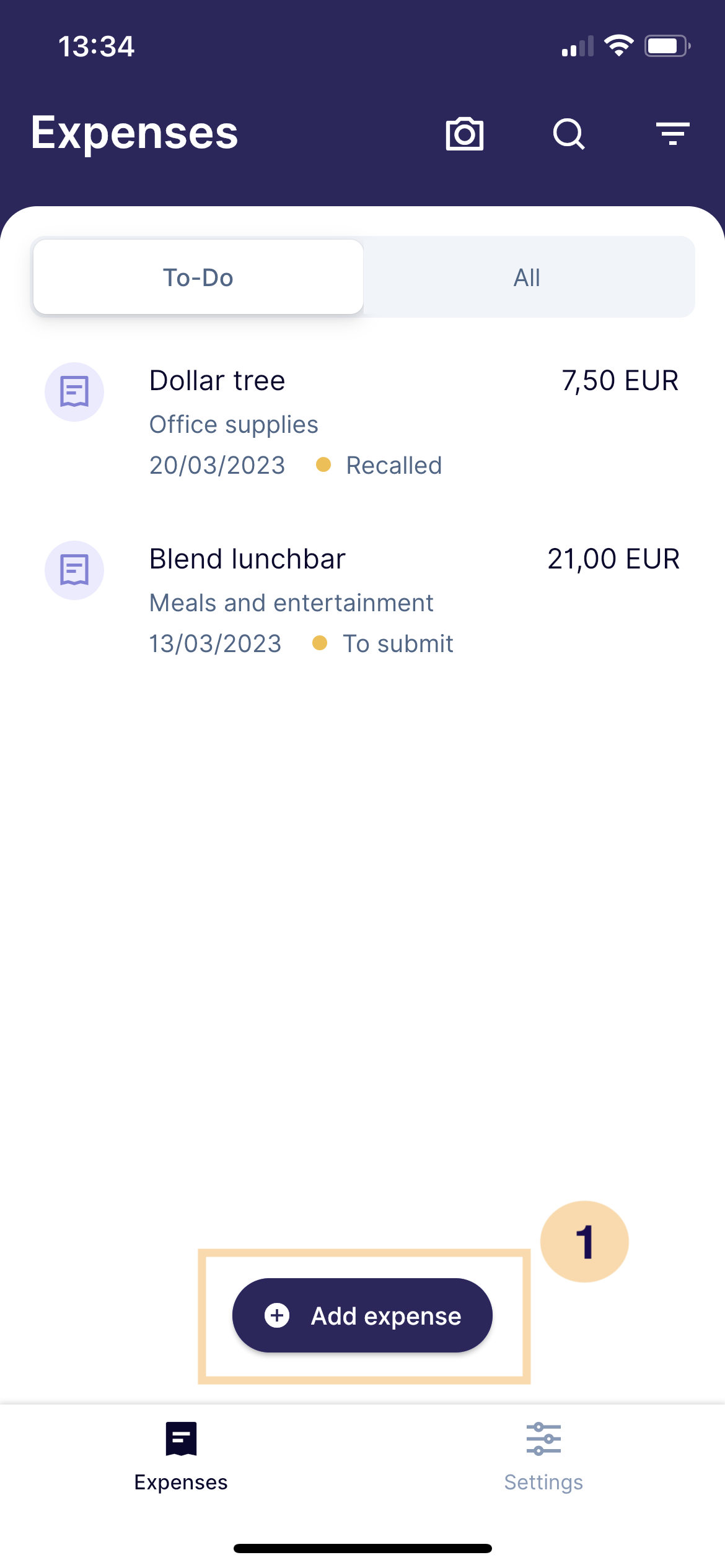Tap the To submit status label

(x=398, y=643)
